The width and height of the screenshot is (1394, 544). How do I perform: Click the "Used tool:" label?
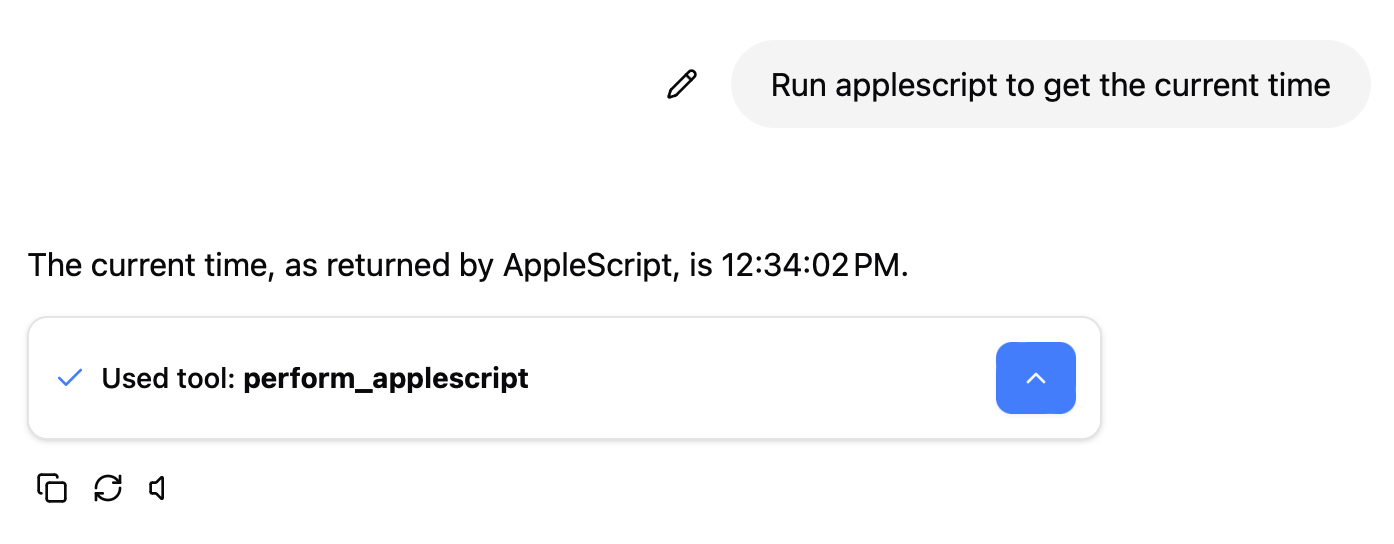point(168,379)
